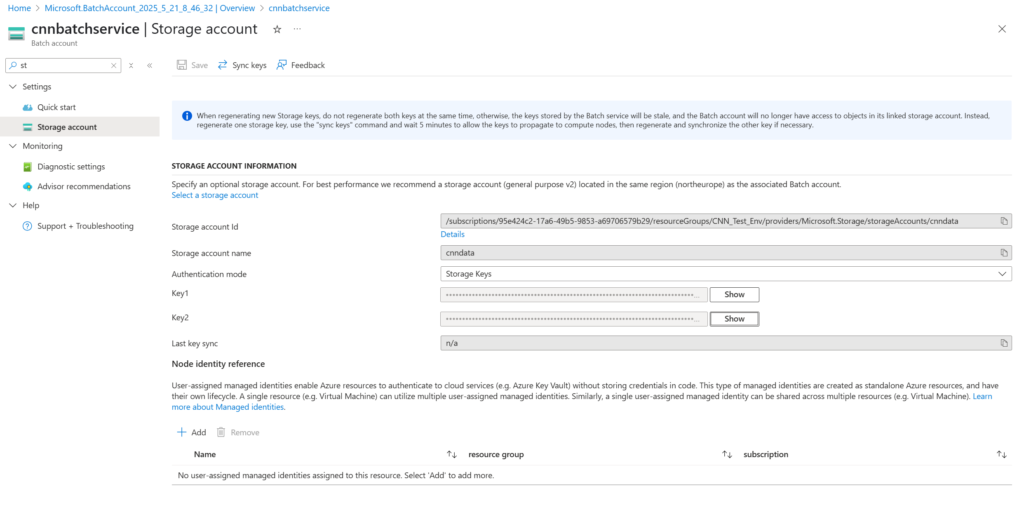Select Storage account in the sidebar
Image resolution: width=1024 pixels, height=526 pixels.
coord(67,127)
